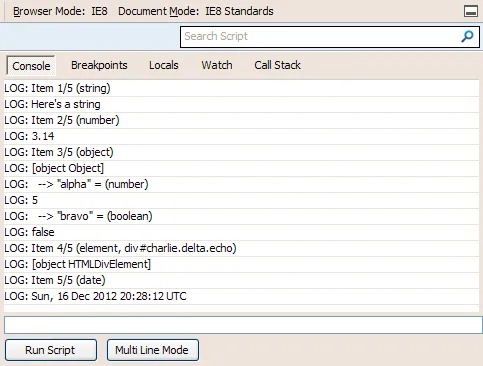Open the Browser Mode: IE8 menu
Image resolution: width=483 pixels, height=366 pixels.
(x=60, y=11)
